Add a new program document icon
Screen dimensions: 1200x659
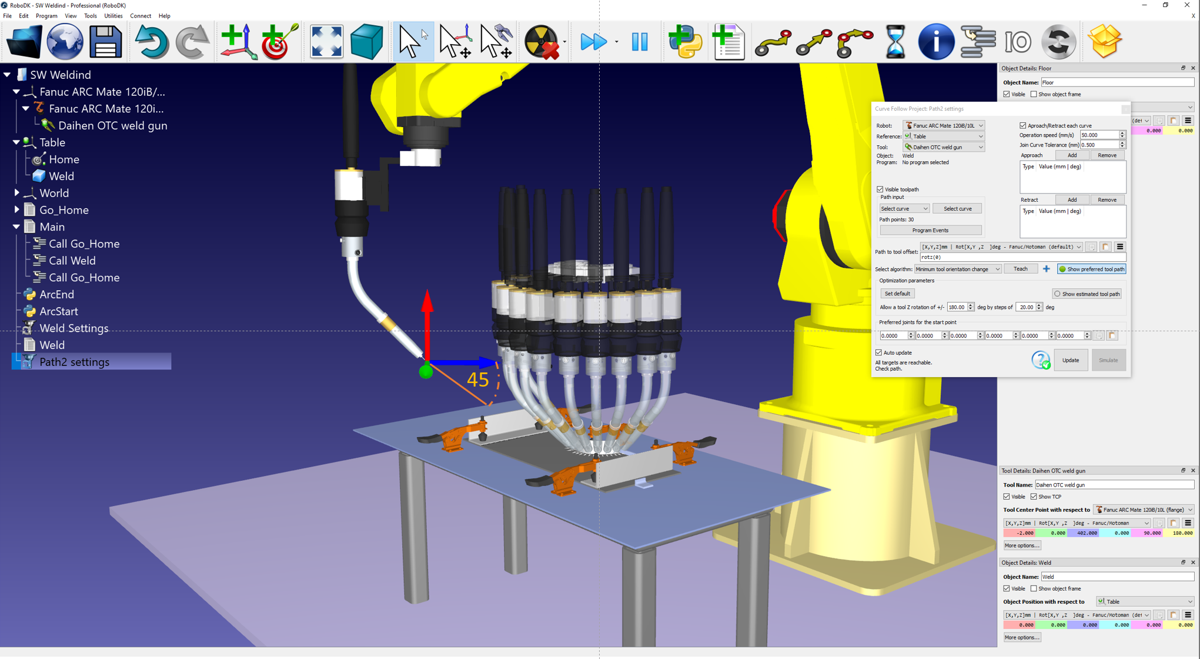728,42
